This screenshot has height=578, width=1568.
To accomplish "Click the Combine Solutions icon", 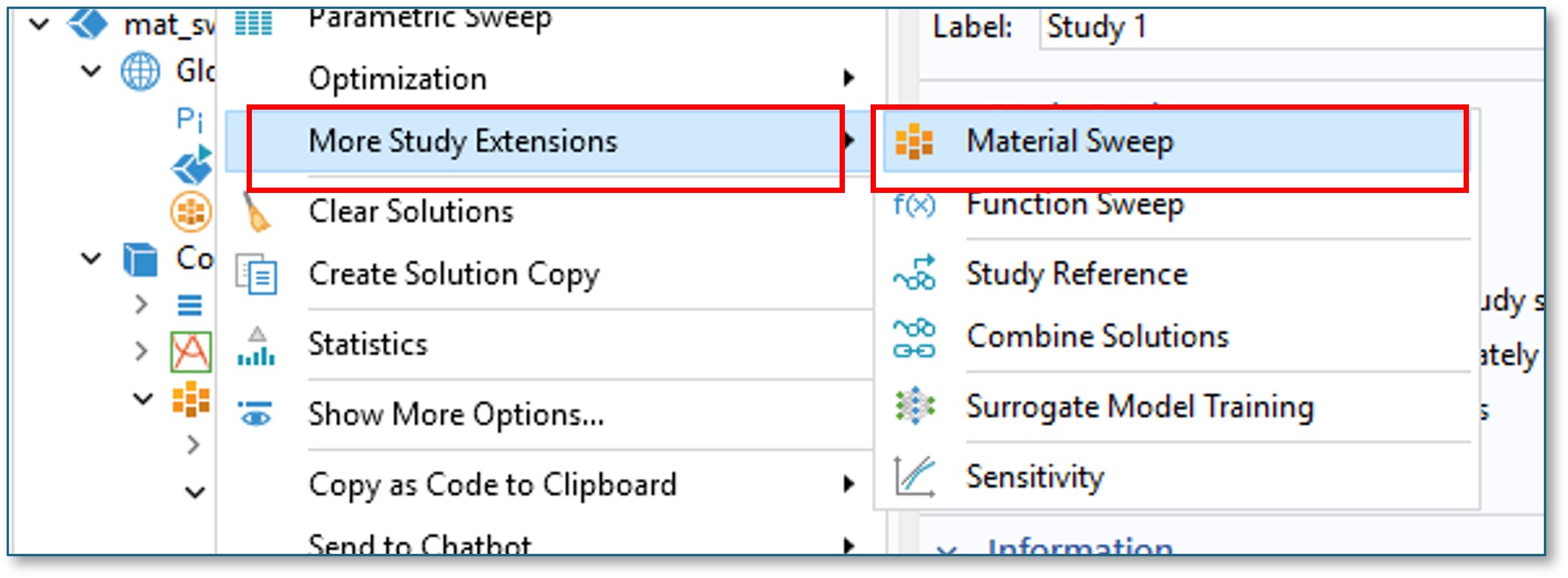I will tap(914, 337).
